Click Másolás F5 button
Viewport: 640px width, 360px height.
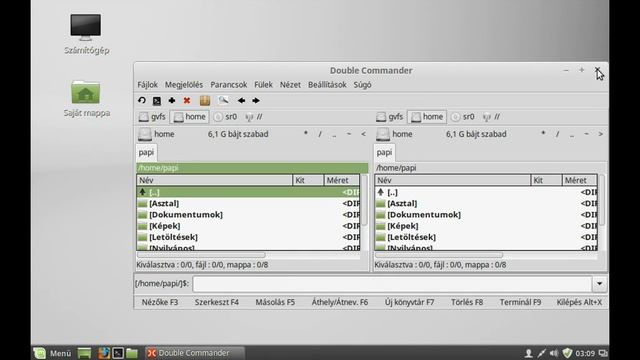(x=275, y=302)
